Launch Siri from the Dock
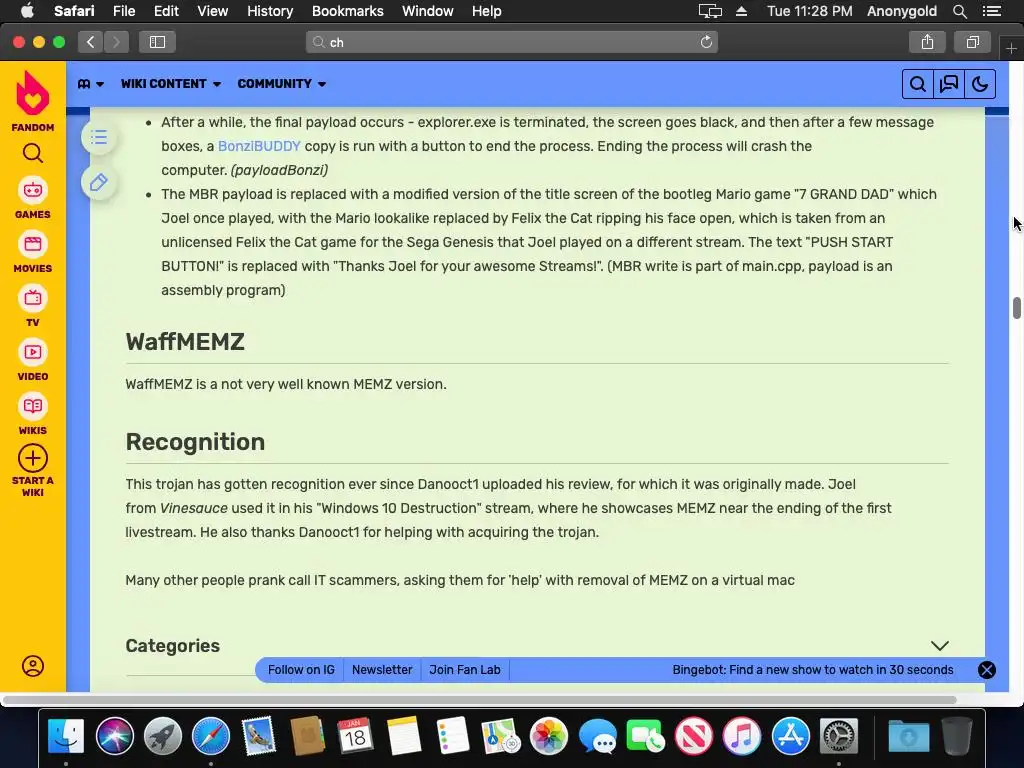Image resolution: width=1024 pixels, height=768 pixels. point(114,735)
